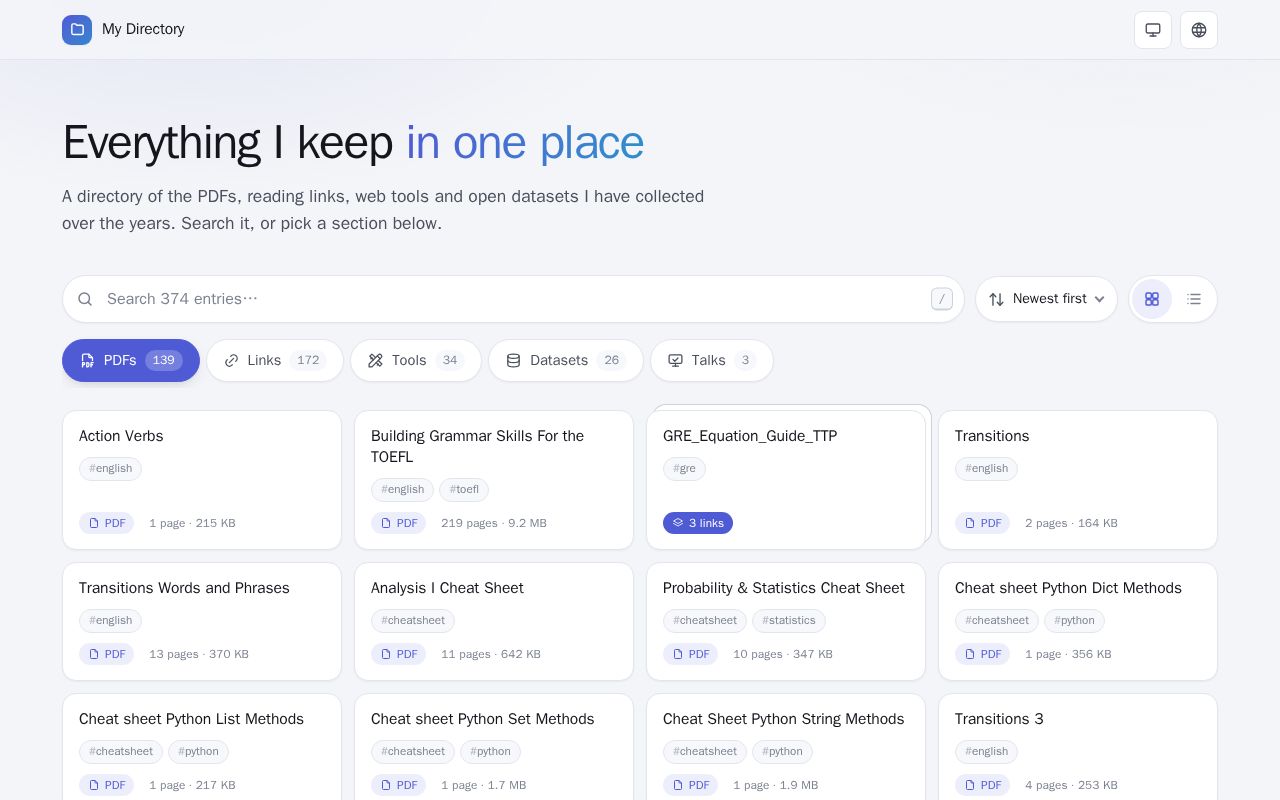Open the Transitions 3 card

point(1078,747)
